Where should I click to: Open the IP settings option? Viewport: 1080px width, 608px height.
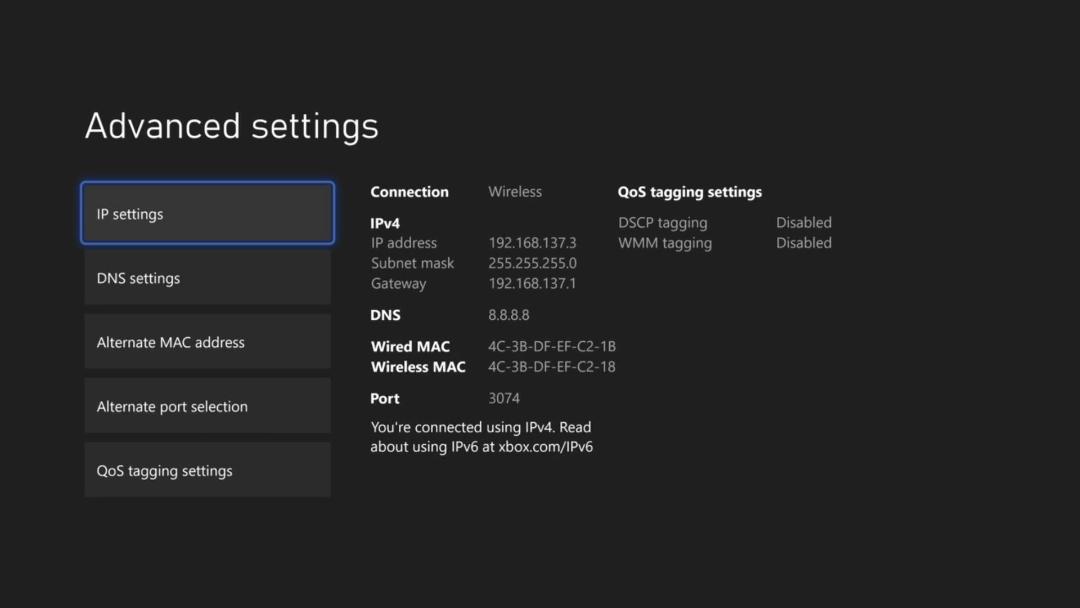point(207,213)
